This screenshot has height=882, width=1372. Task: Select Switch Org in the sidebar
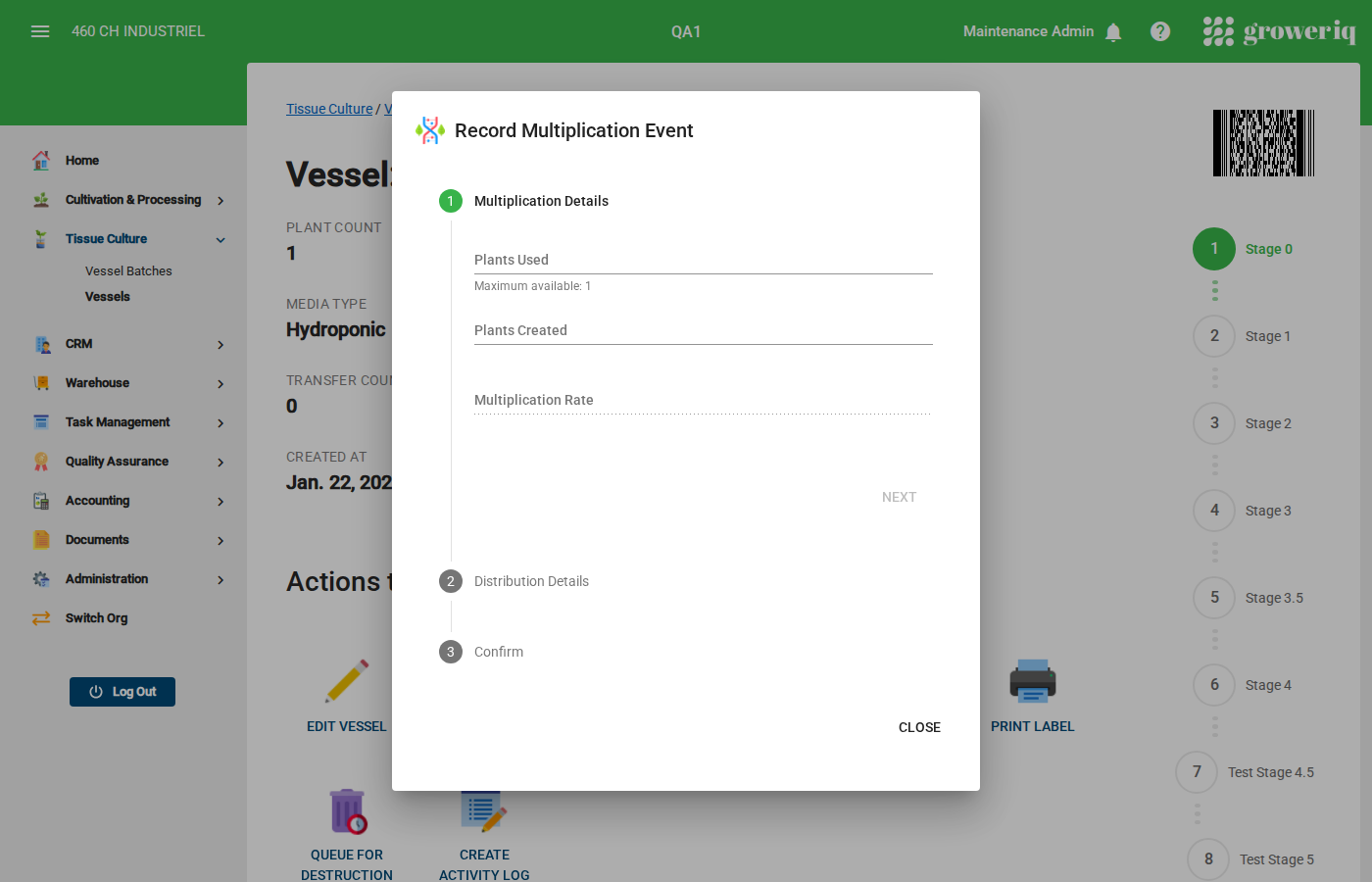tap(96, 618)
